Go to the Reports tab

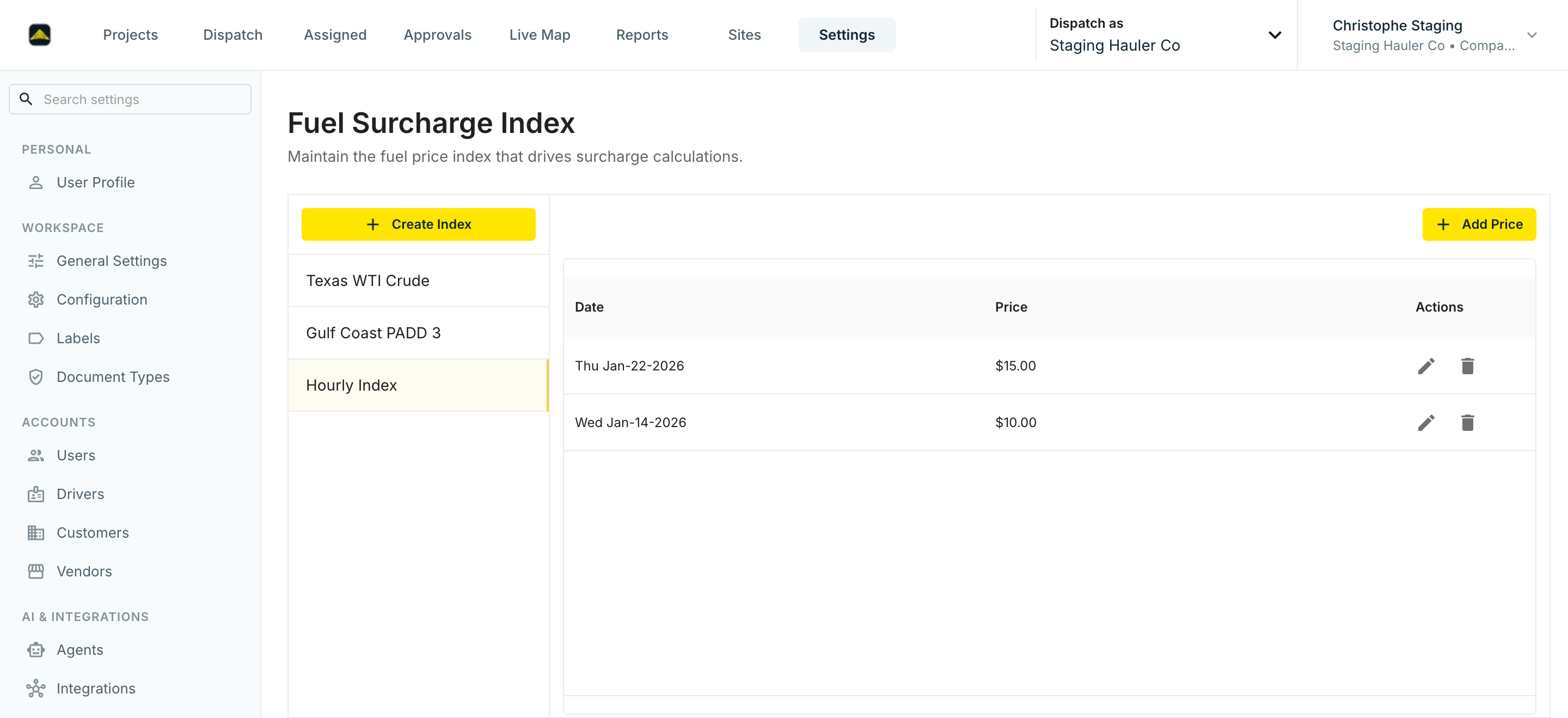pos(642,35)
